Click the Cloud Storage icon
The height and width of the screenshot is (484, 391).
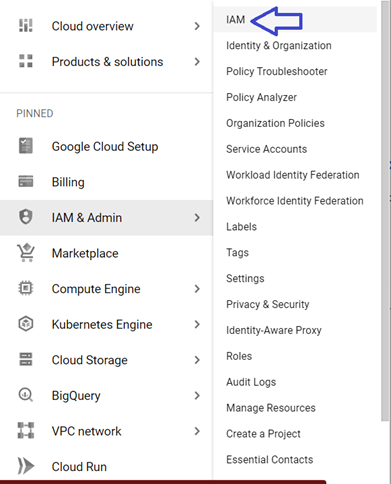pos(26,360)
